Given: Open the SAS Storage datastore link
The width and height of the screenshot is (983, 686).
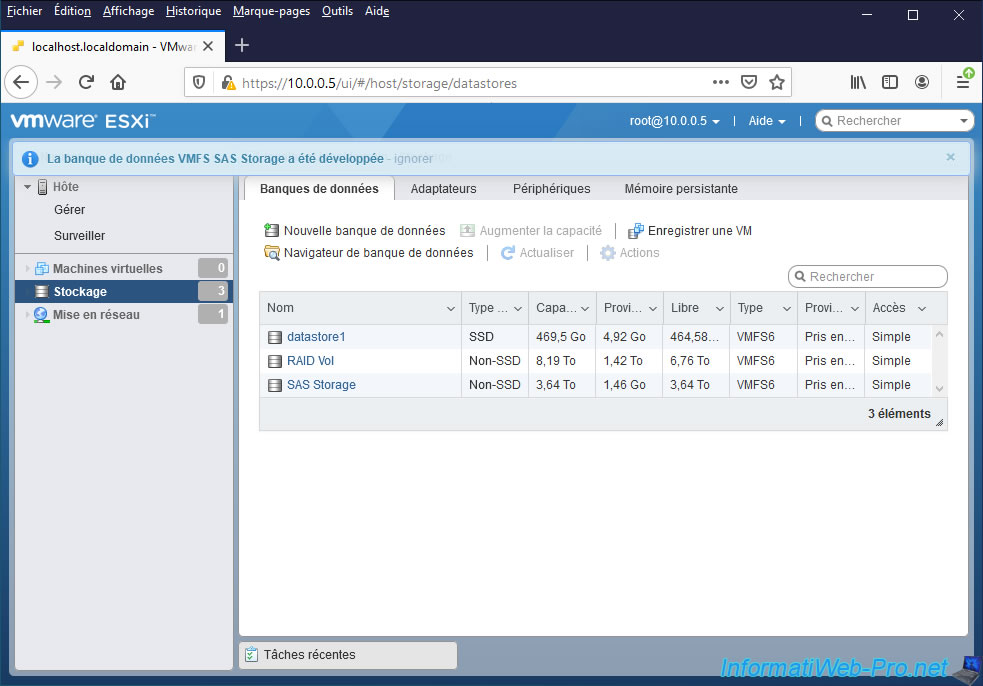Looking at the screenshot, I should [321, 385].
